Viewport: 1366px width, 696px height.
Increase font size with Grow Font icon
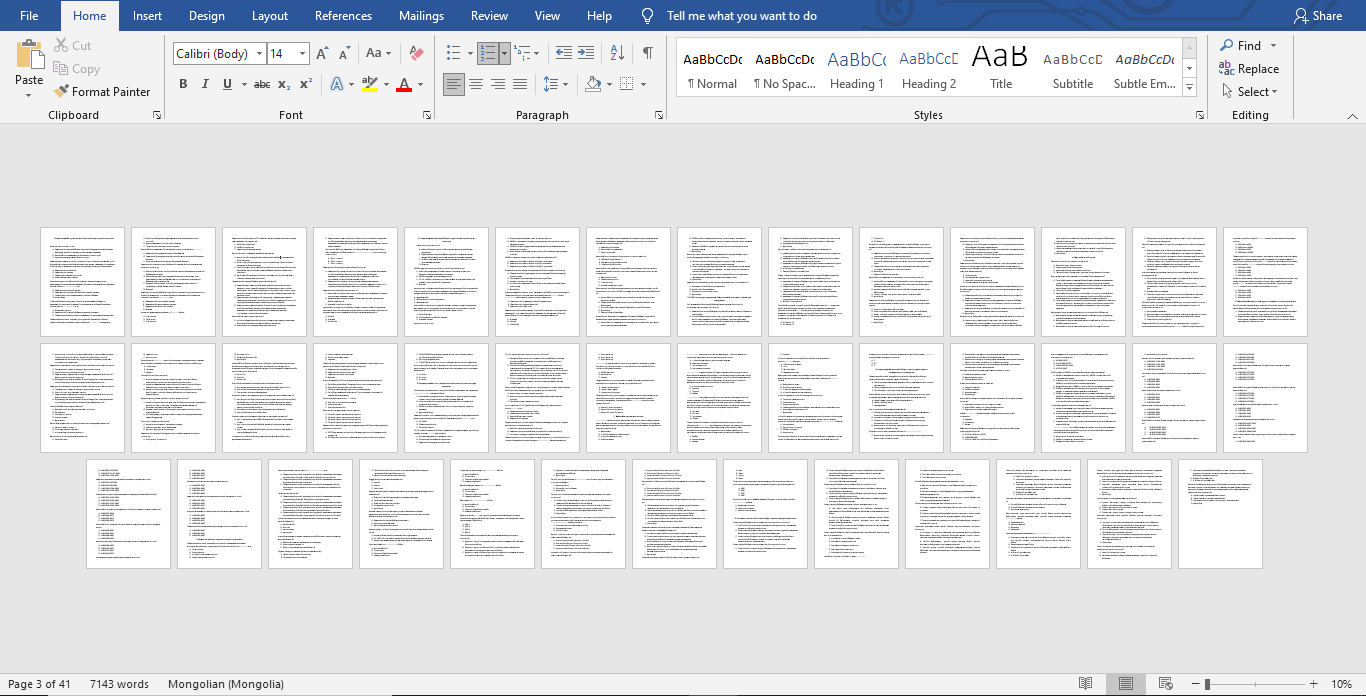[321, 53]
